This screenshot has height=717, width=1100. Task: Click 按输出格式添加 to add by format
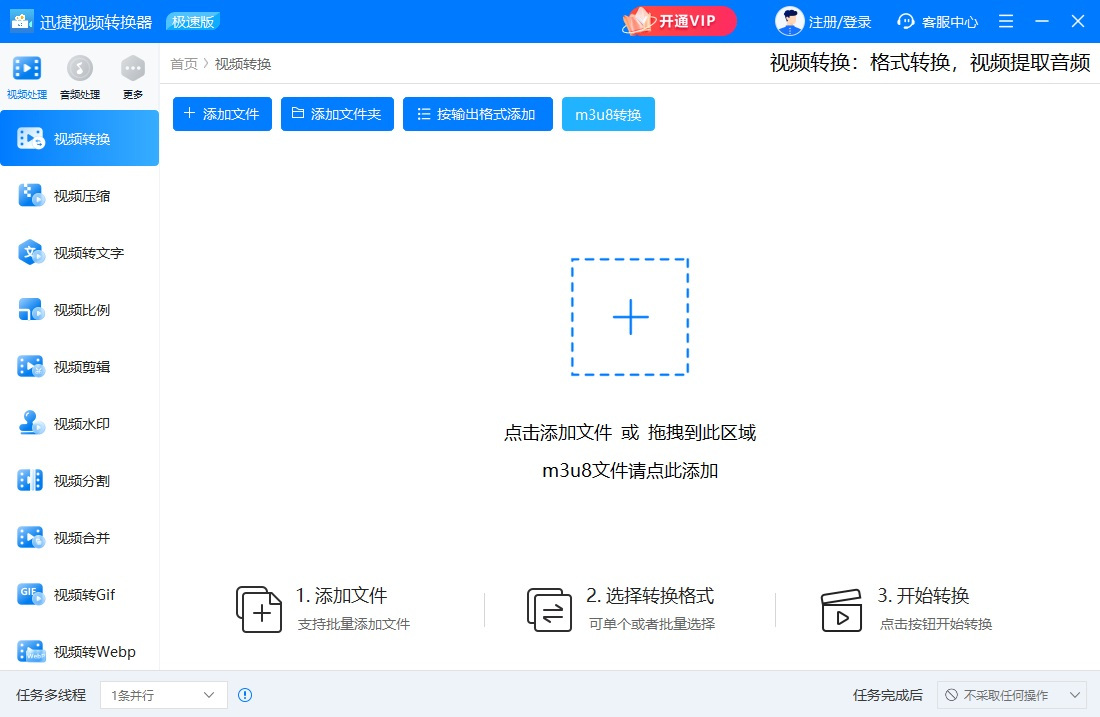(477, 113)
